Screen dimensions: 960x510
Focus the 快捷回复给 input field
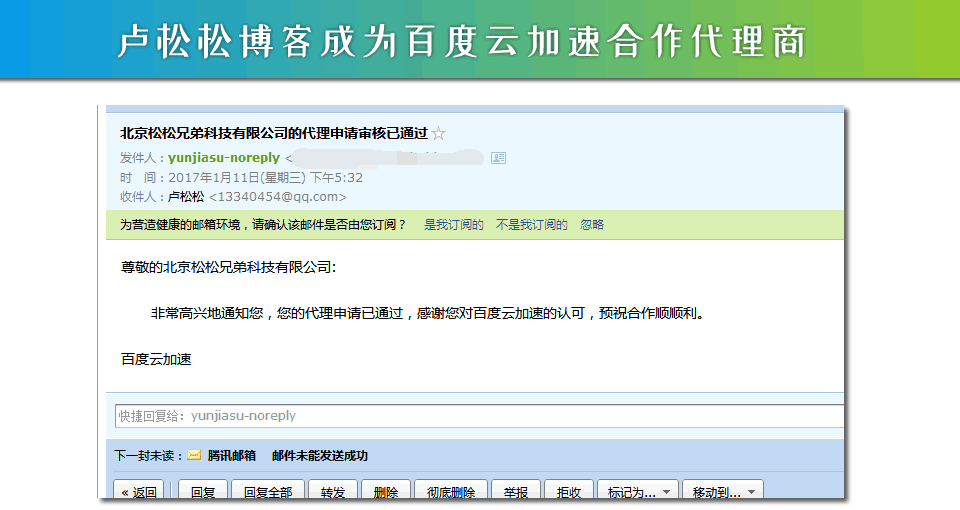click(479, 416)
